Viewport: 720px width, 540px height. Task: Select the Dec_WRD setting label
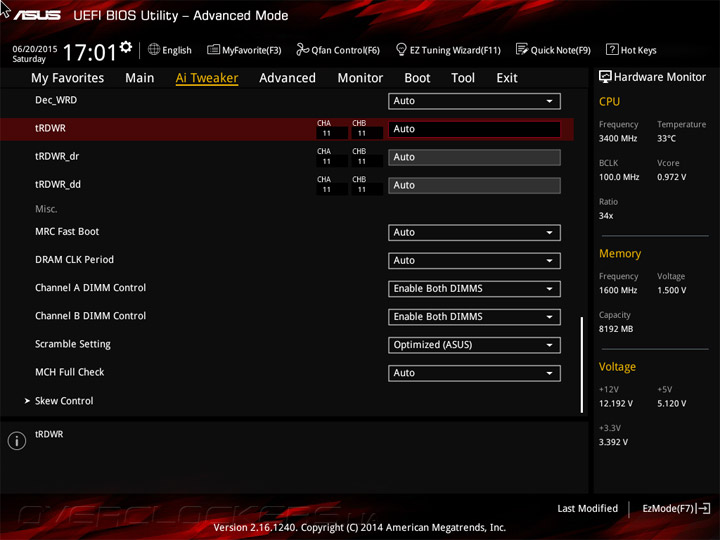point(56,100)
